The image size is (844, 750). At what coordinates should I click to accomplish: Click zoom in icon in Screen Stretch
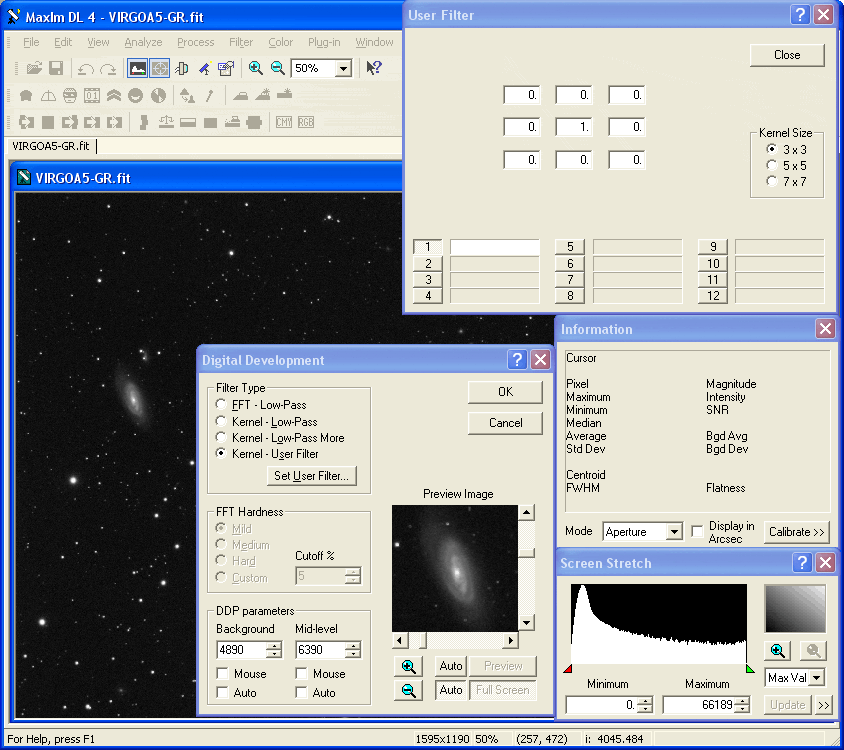[778, 651]
